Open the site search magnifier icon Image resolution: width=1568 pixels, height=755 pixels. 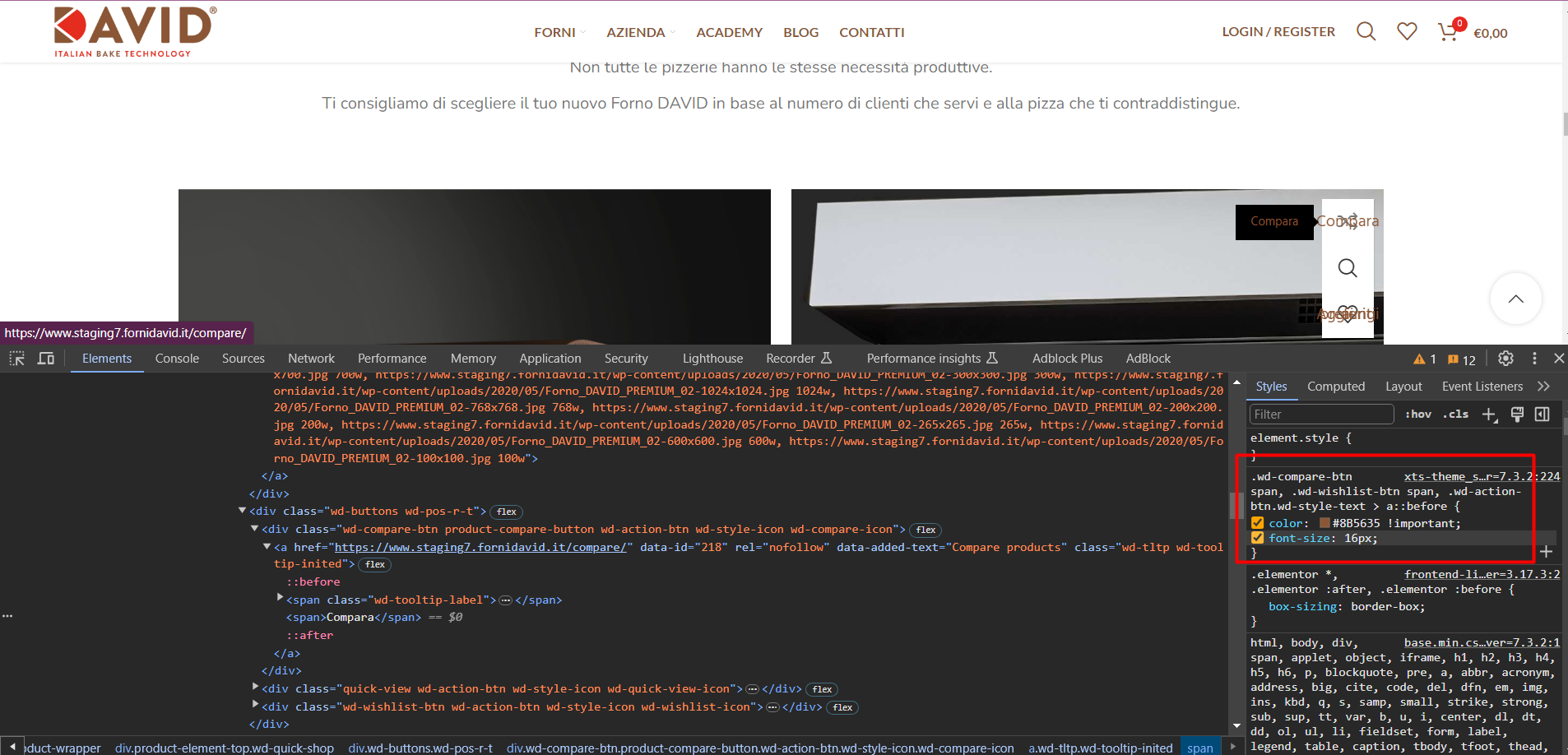click(1366, 32)
